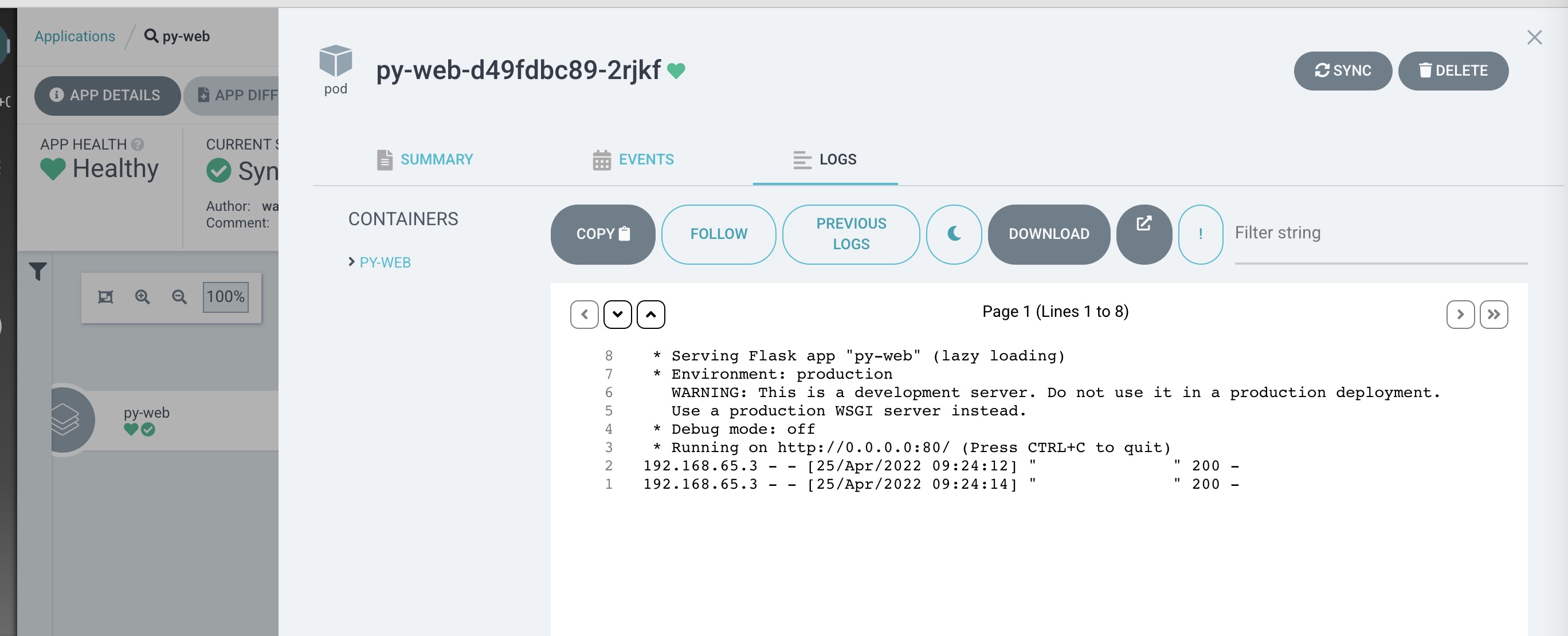Click log line 'Debug mode: off'
This screenshot has height=636, width=1568.
[734, 429]
